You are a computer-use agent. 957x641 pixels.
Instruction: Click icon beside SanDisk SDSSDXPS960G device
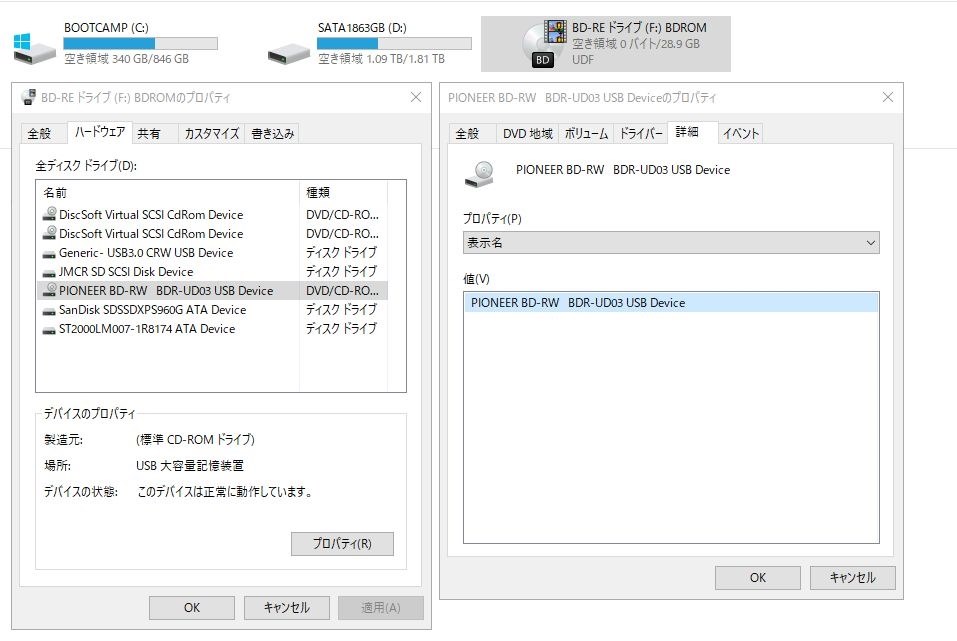point(49,311)
